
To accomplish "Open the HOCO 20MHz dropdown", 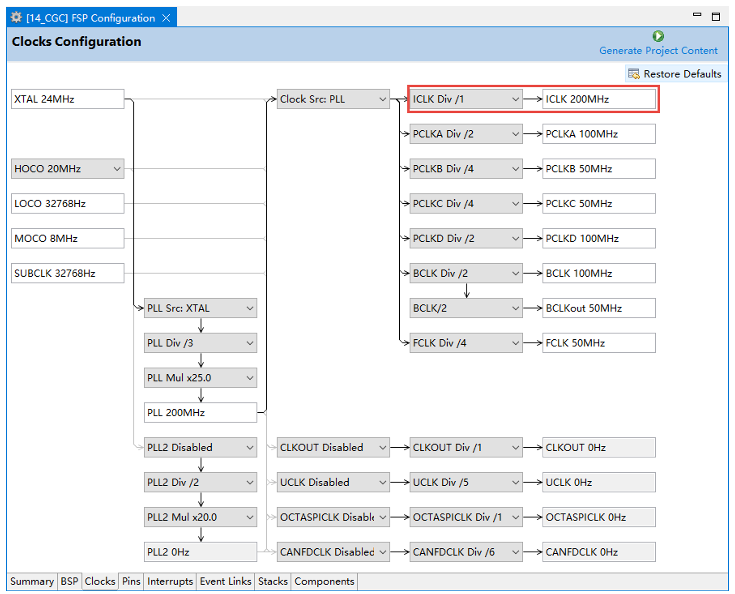I will coord(68,169).
